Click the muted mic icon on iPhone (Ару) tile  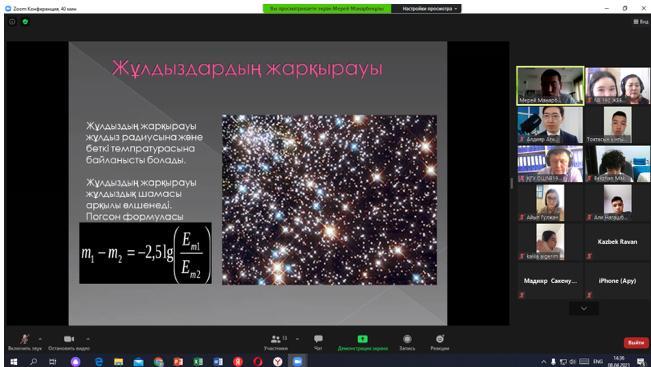coord(589,295)
